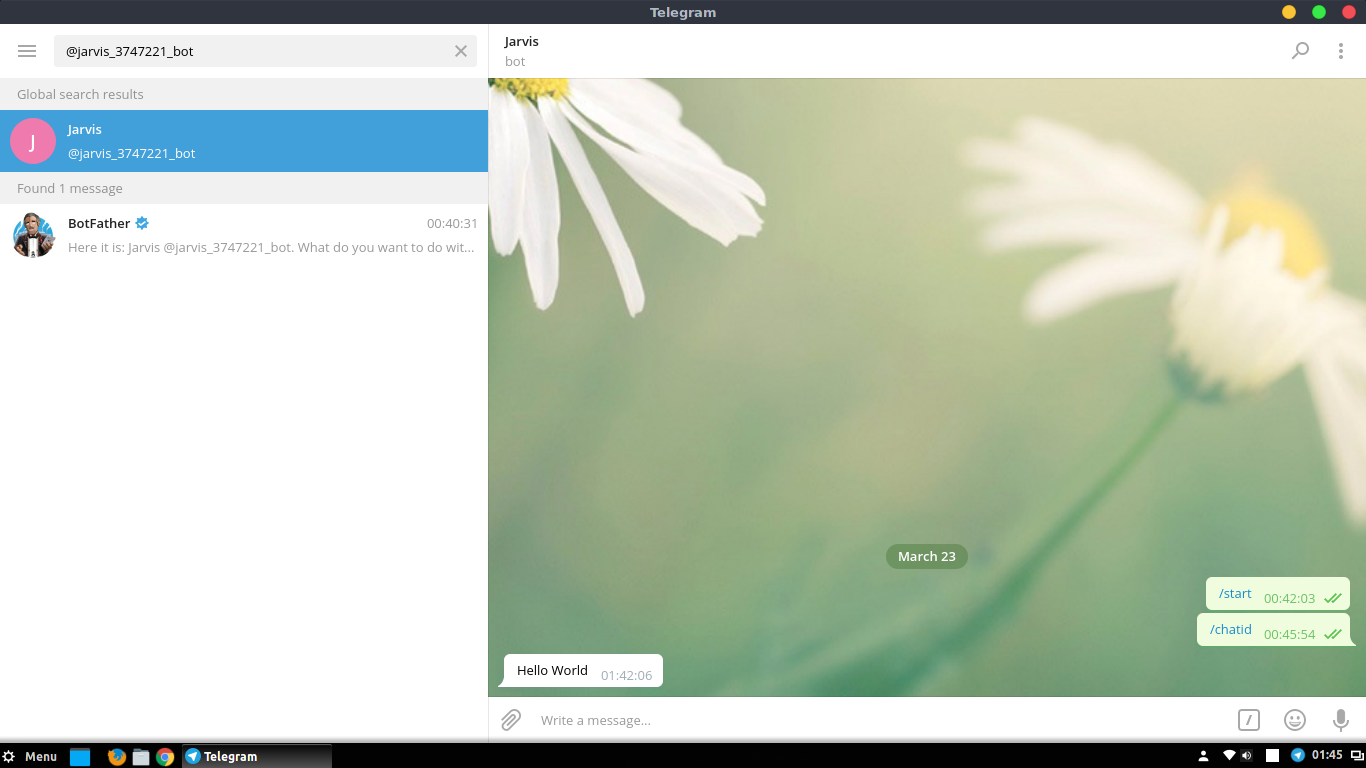This screenshot has width=1366, height=768.
Task: Click the /chatid command link
Action: 1231,630
